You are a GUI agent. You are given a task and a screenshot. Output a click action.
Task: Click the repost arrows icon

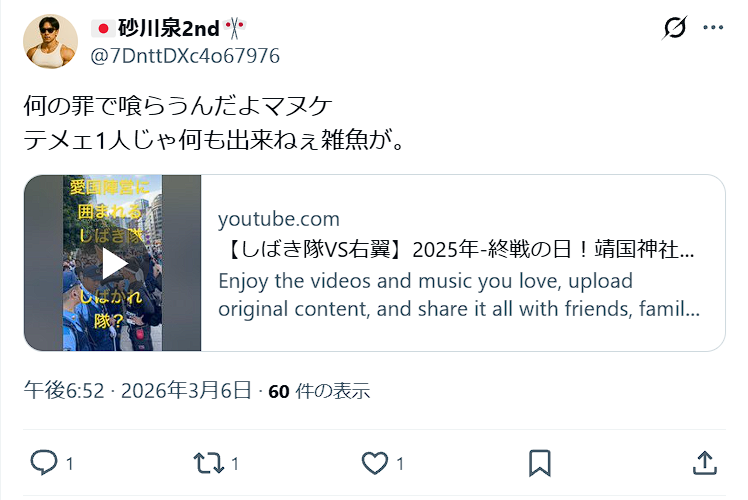[208, 463]
